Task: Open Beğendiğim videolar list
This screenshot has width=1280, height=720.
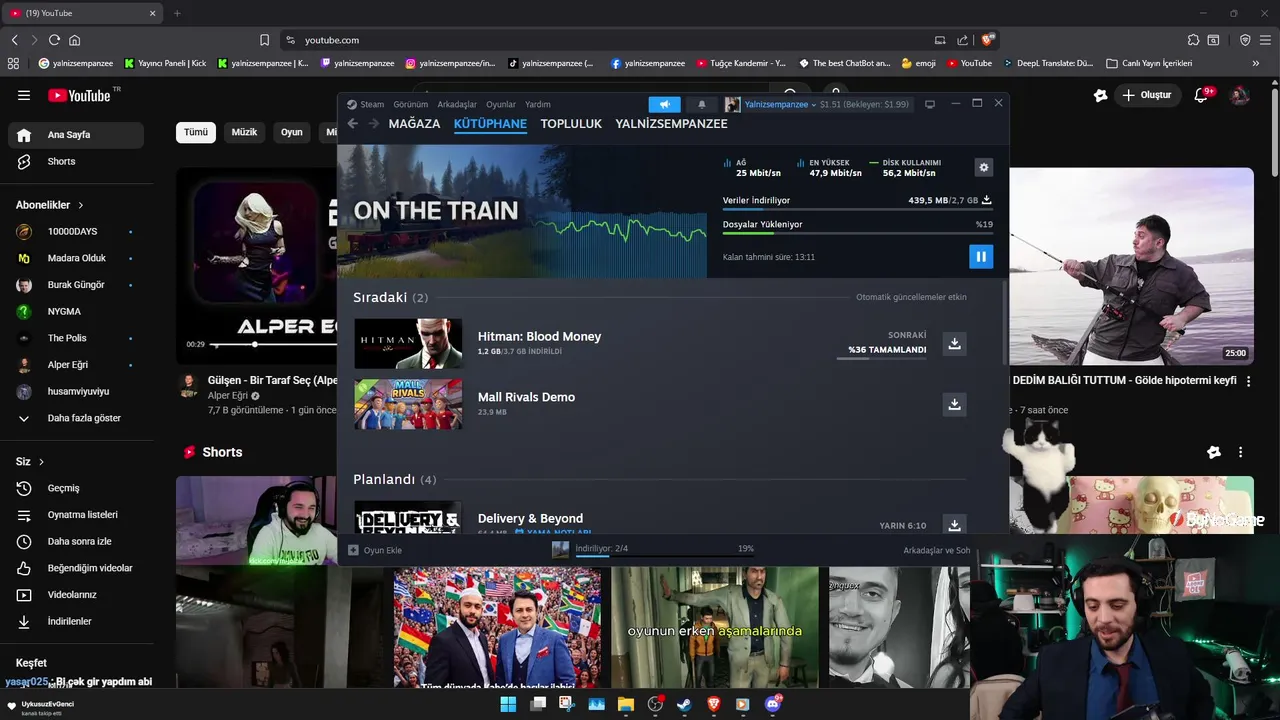Action: (76, 568)
